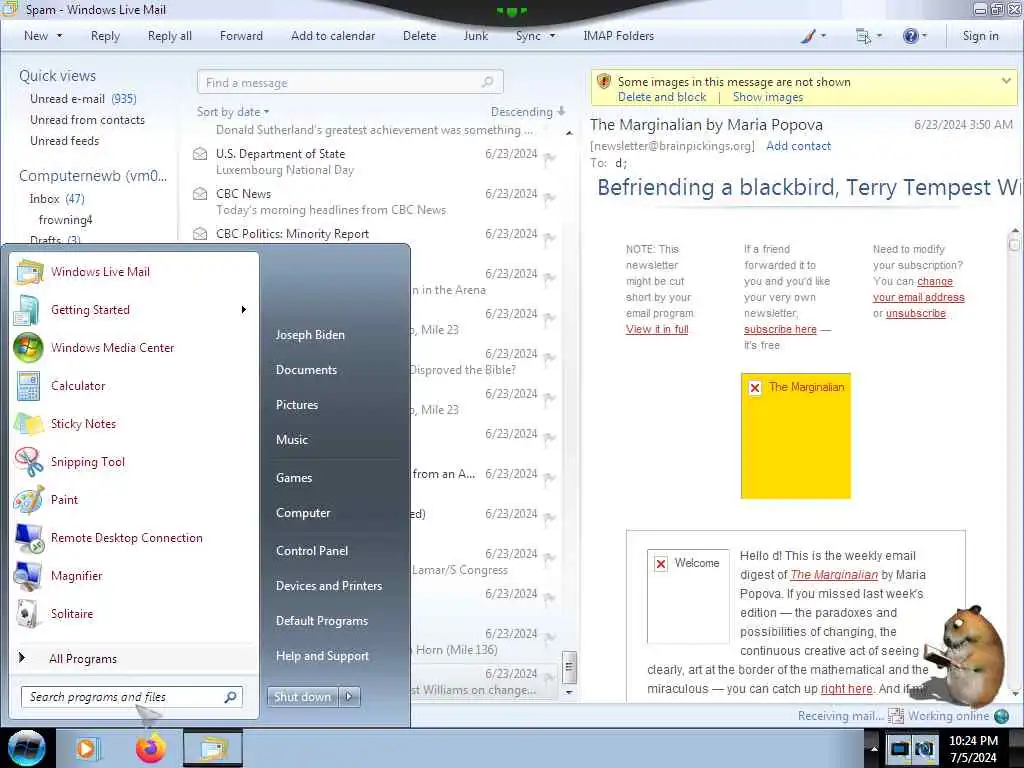Click Delete and block link
1024x768 pixels.
tap(662, 97)
